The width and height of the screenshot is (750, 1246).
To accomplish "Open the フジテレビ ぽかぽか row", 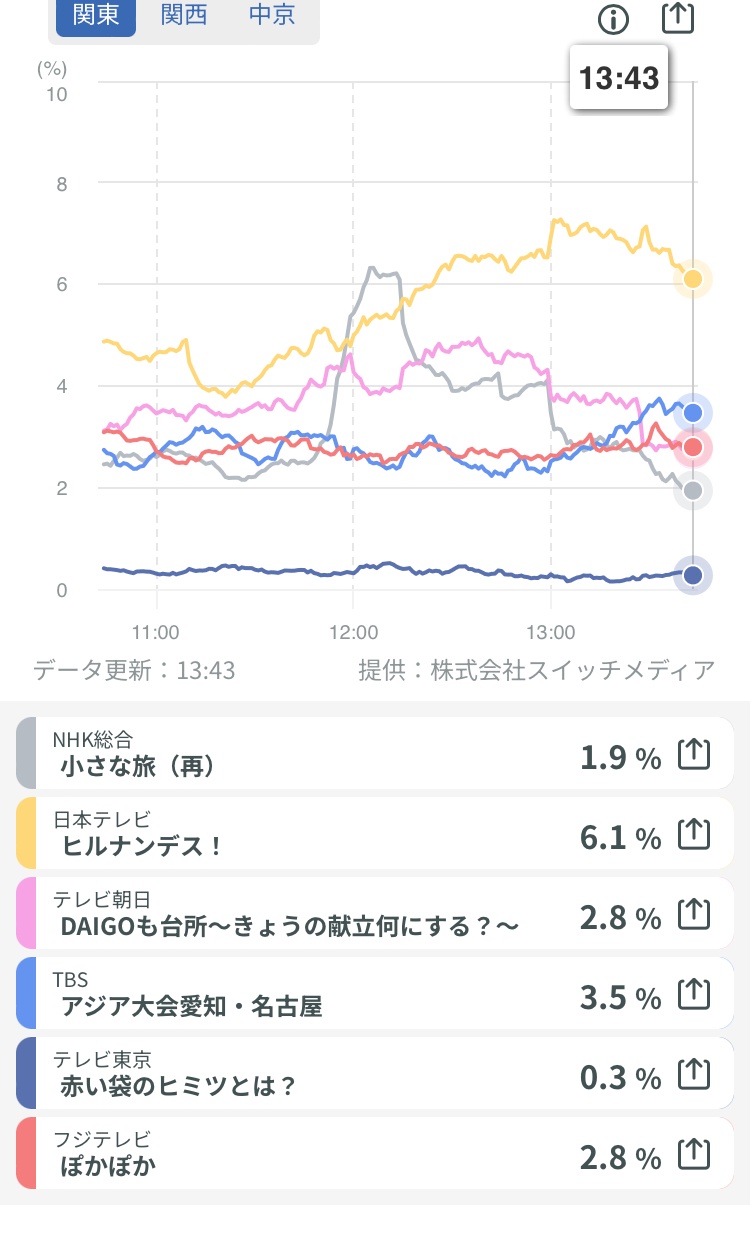I will (x=375, y=1153).
